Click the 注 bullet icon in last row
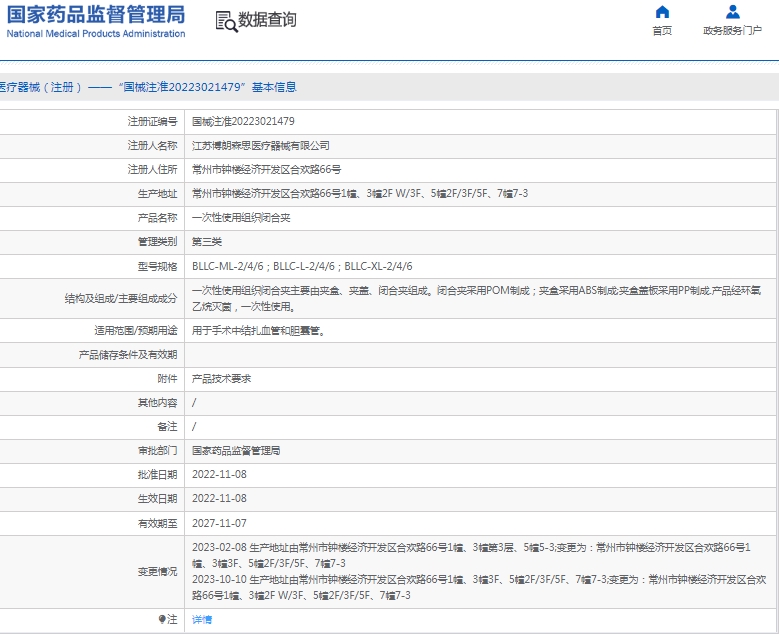 (x=161, y=619)
